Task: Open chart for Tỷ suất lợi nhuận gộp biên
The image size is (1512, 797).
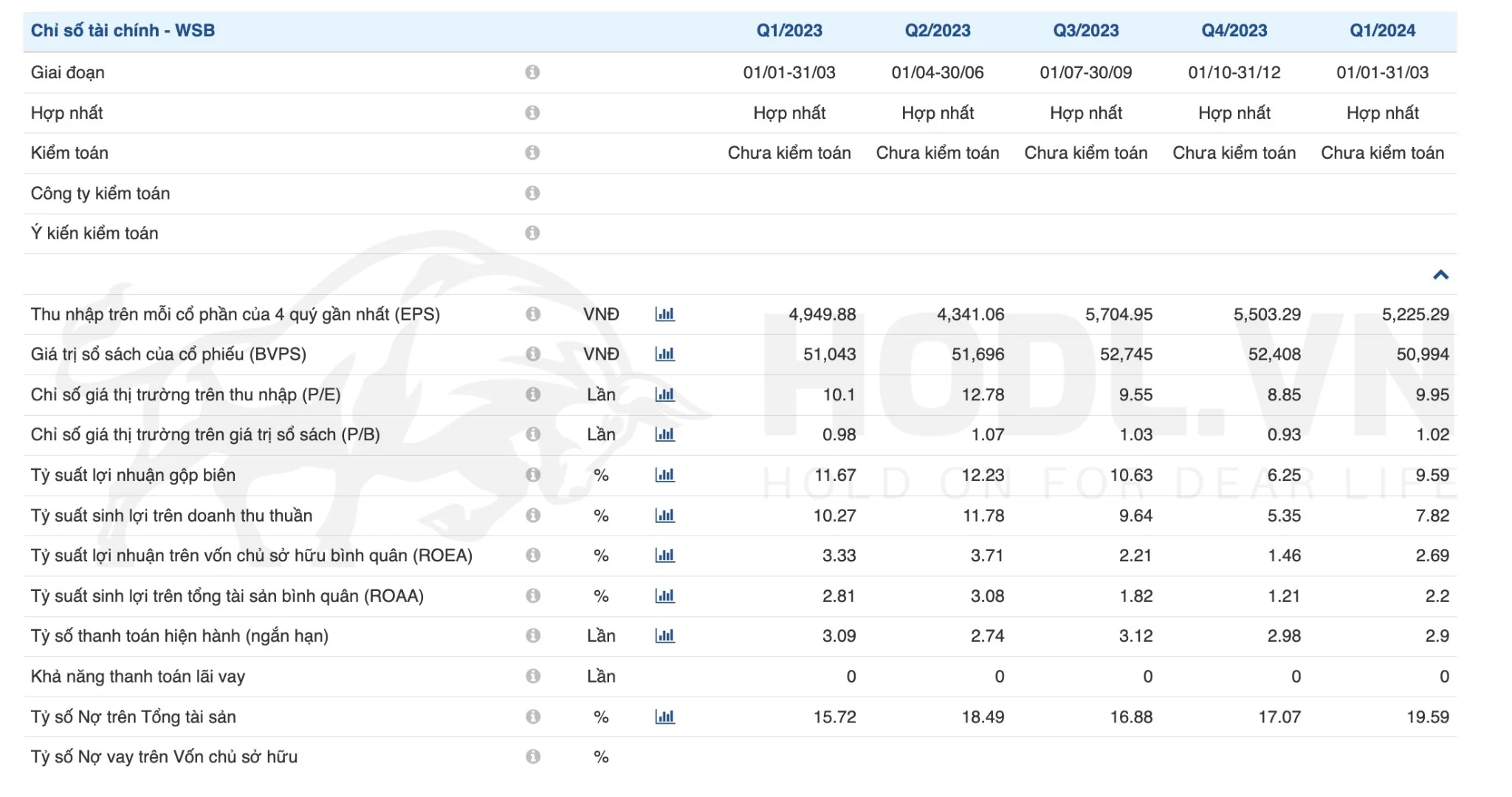Action: pyautogui.click(x=665, y=475)
